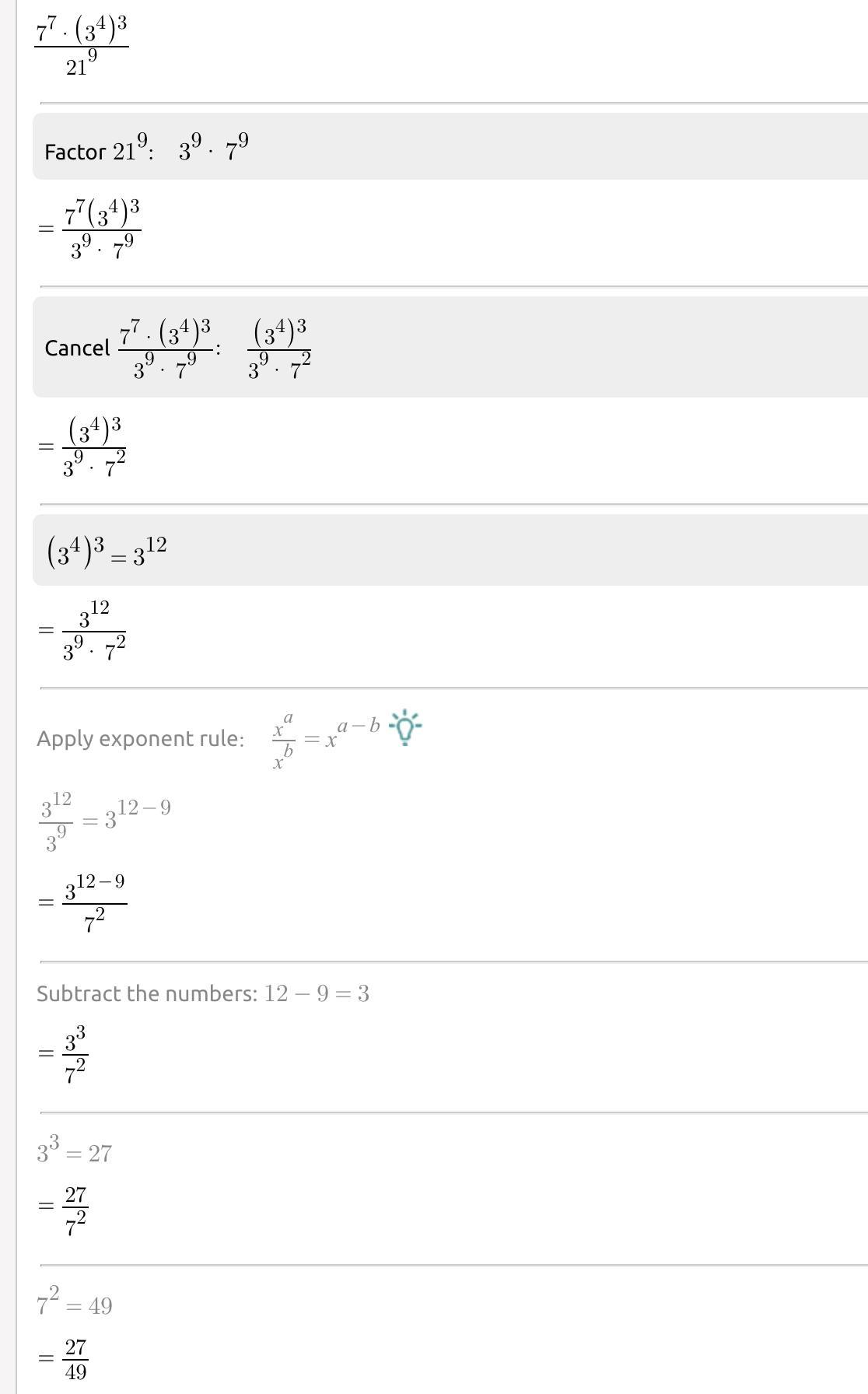The width and height of the screenshot is (868, 1394).
Task: Click the fraction 3^3 over 7^2
Action: pos(75,1054)
